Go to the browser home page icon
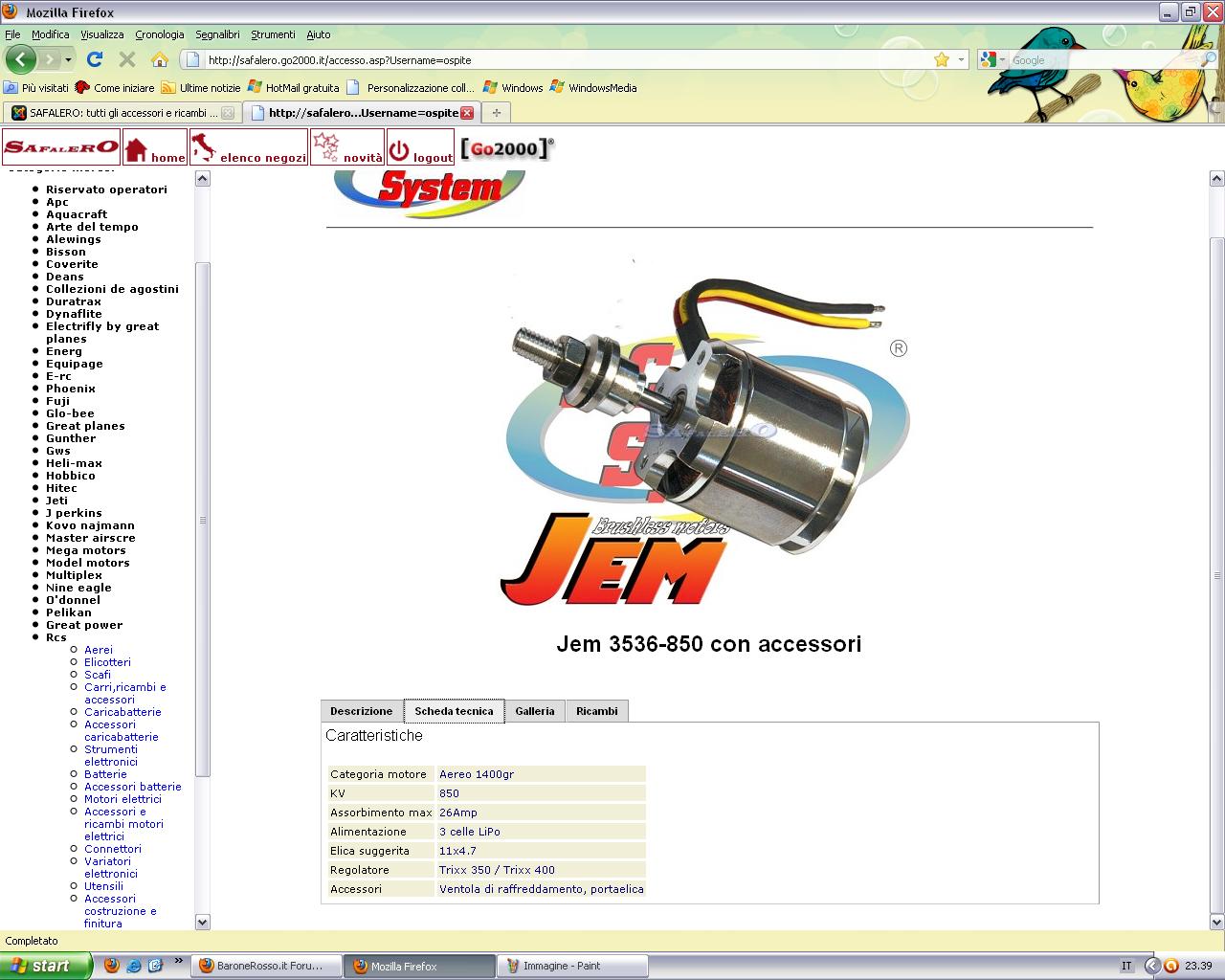The height and width of the screenshot is (980, 1225). coord(159,59)
